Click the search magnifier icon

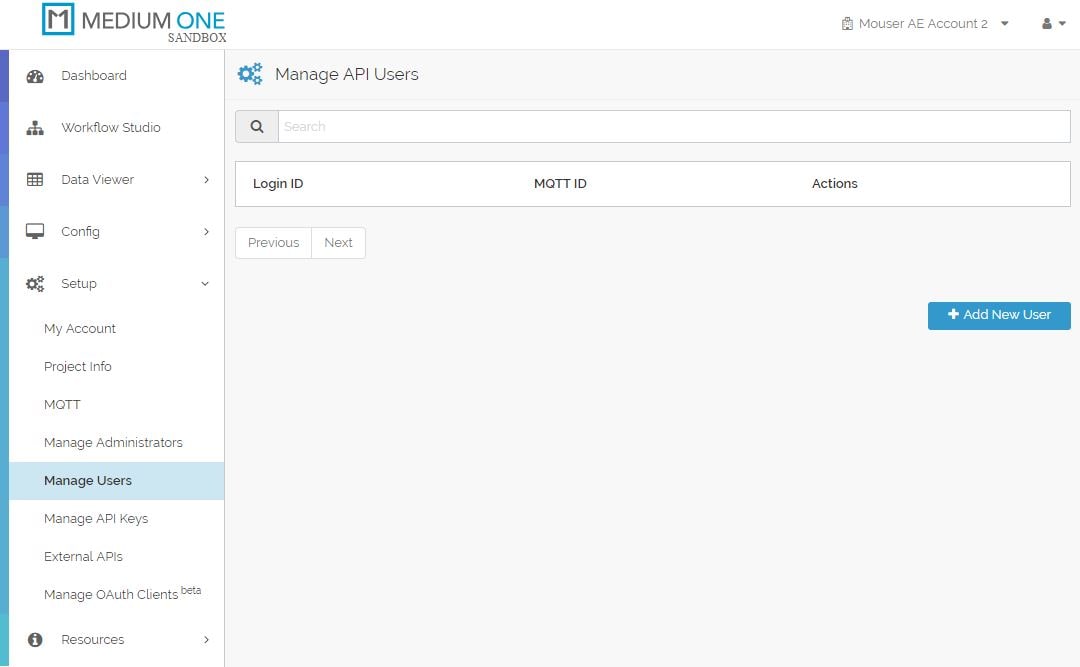[x=256, y=126]
